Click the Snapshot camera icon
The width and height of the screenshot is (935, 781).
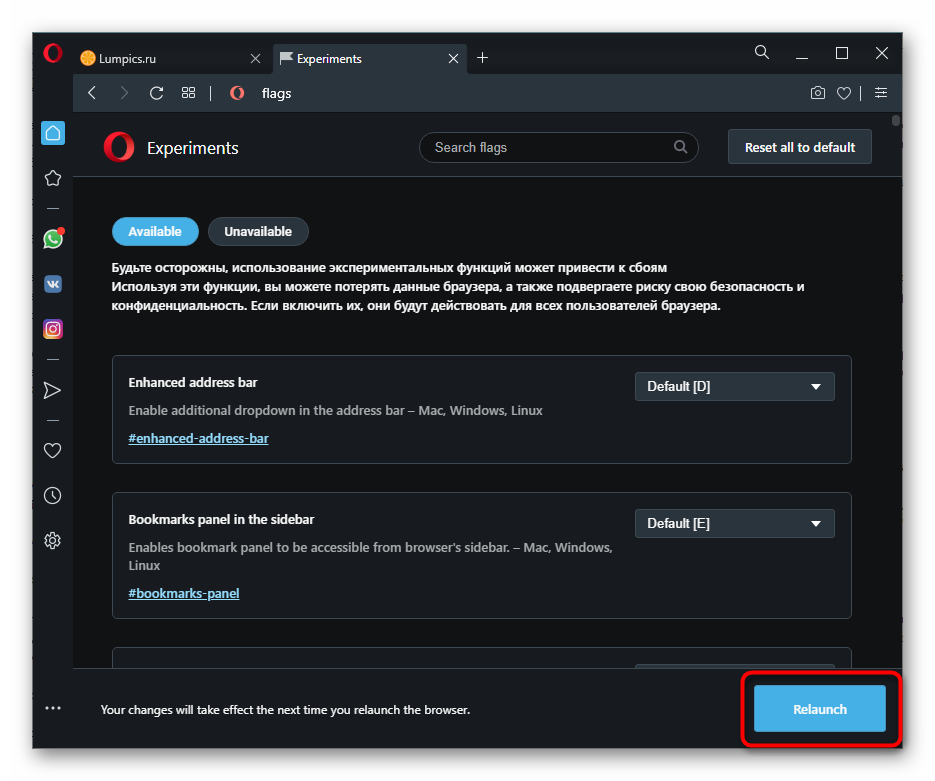(818, 93)
